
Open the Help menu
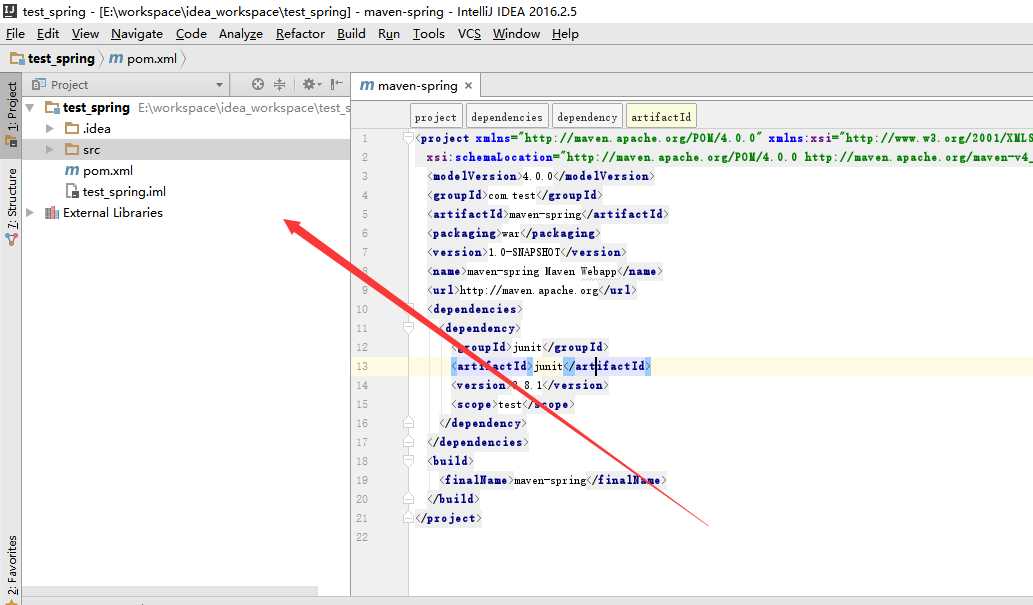565,34
